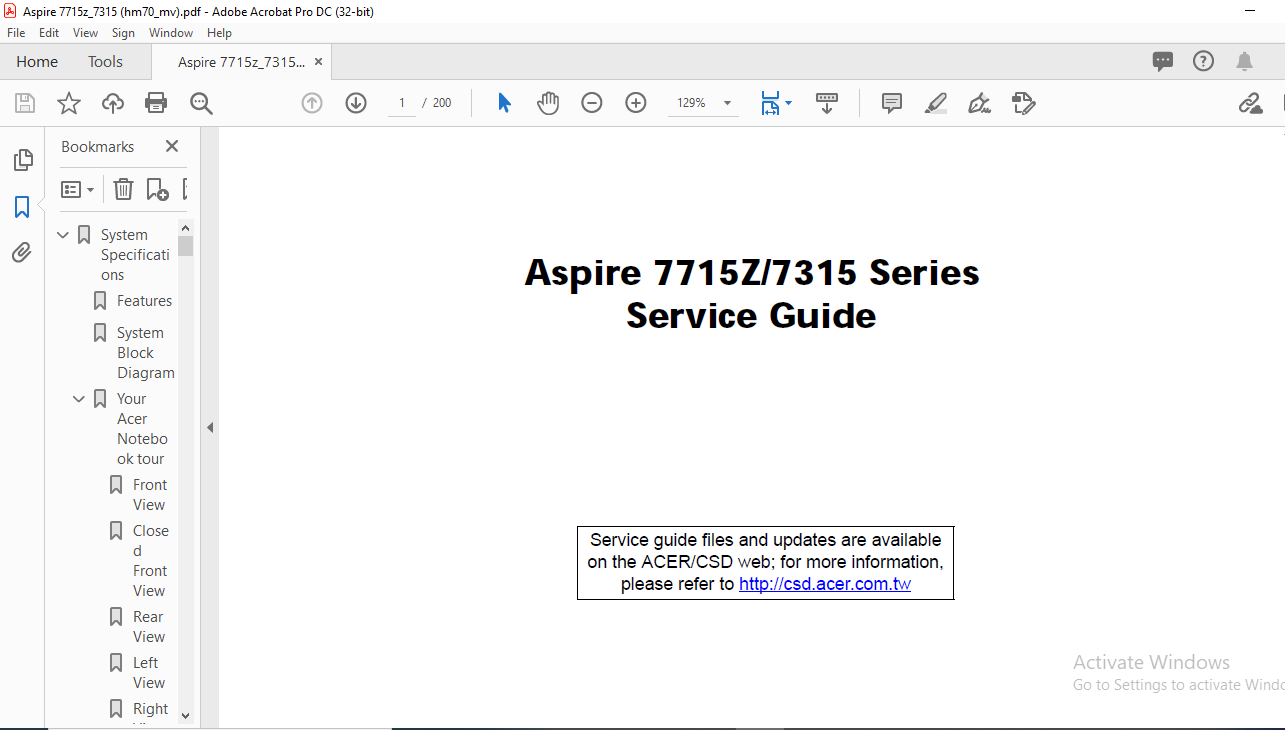Open the Page Thumbnails panel

pos(22,160)
